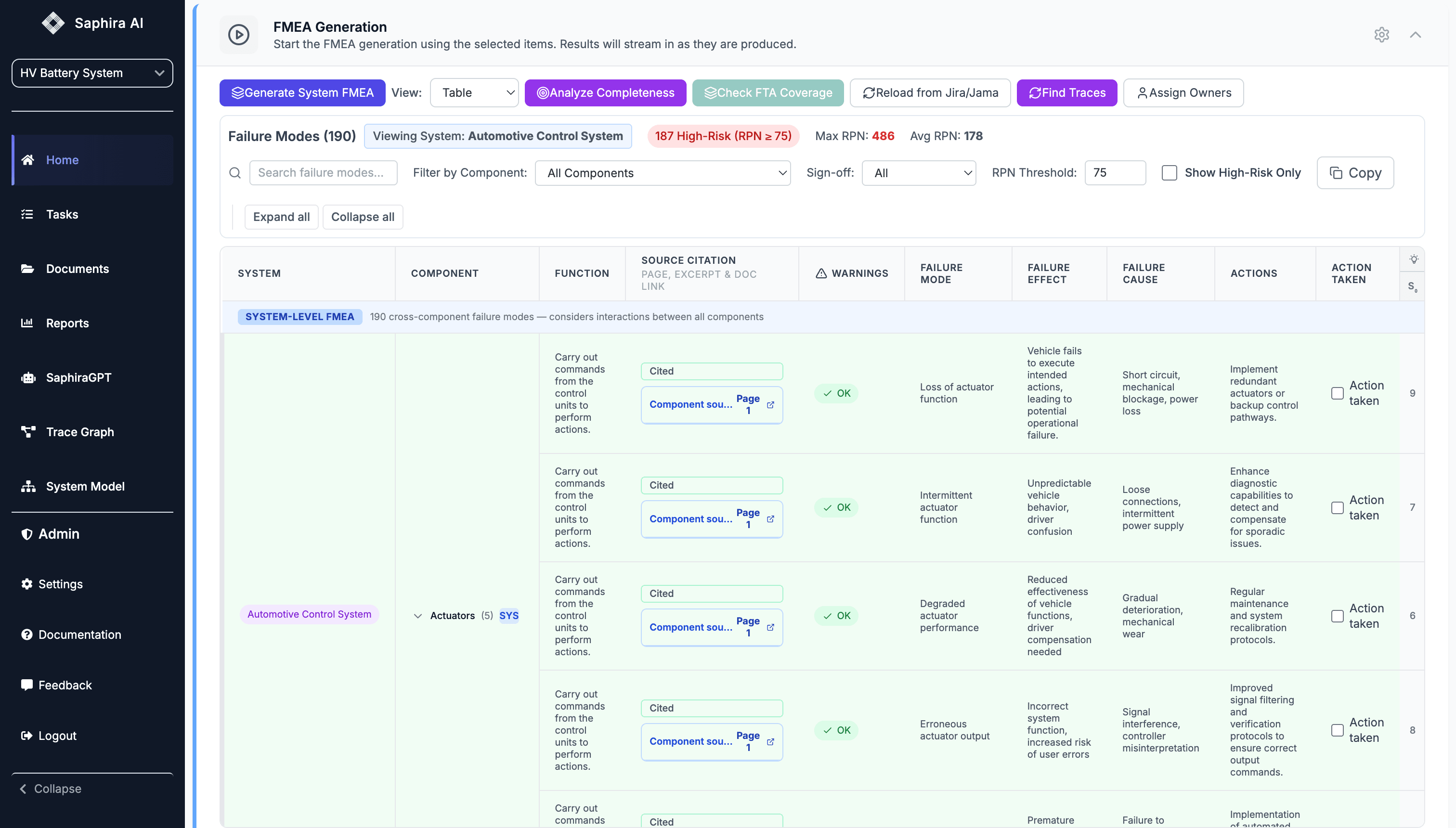The image size is (1456, 828).
Task: Click the search magnifier icon
Action: pos(235,173)
